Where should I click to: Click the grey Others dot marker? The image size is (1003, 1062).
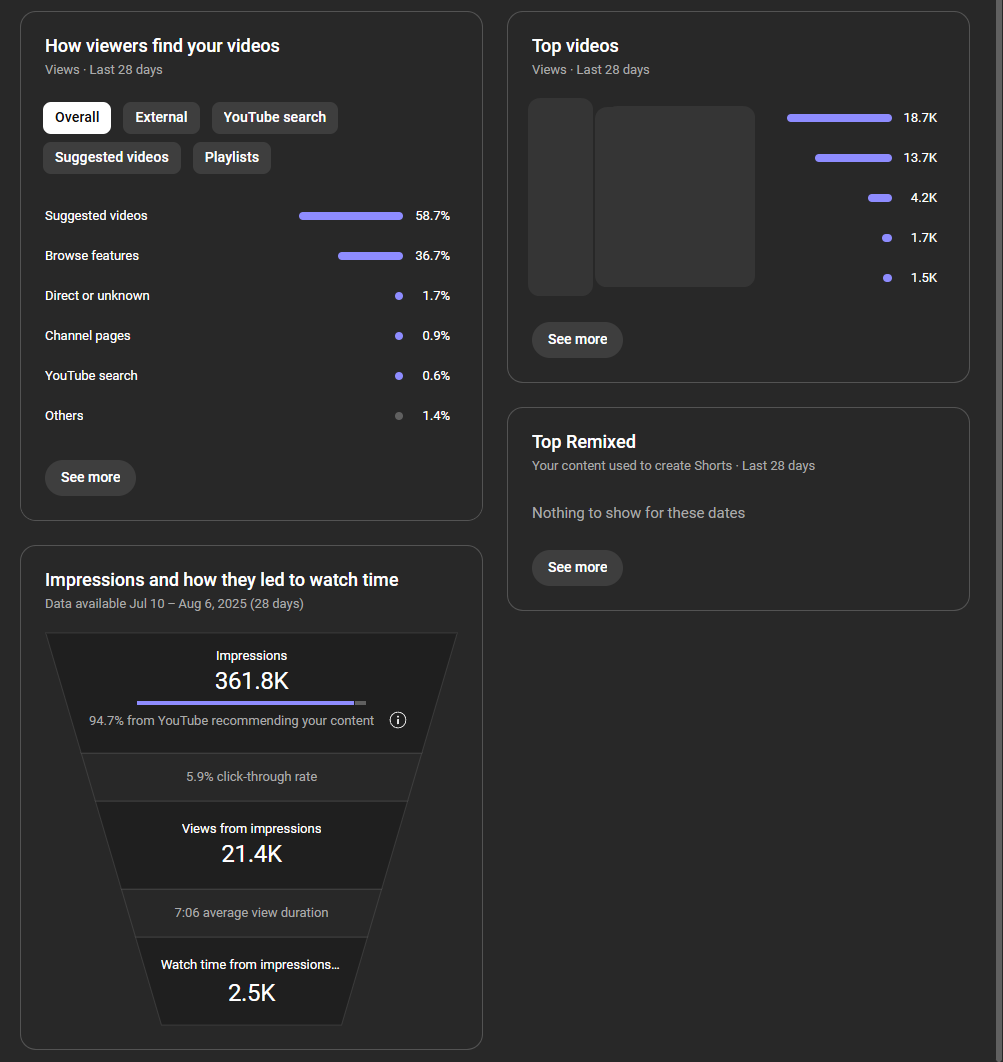pos(399,416)
